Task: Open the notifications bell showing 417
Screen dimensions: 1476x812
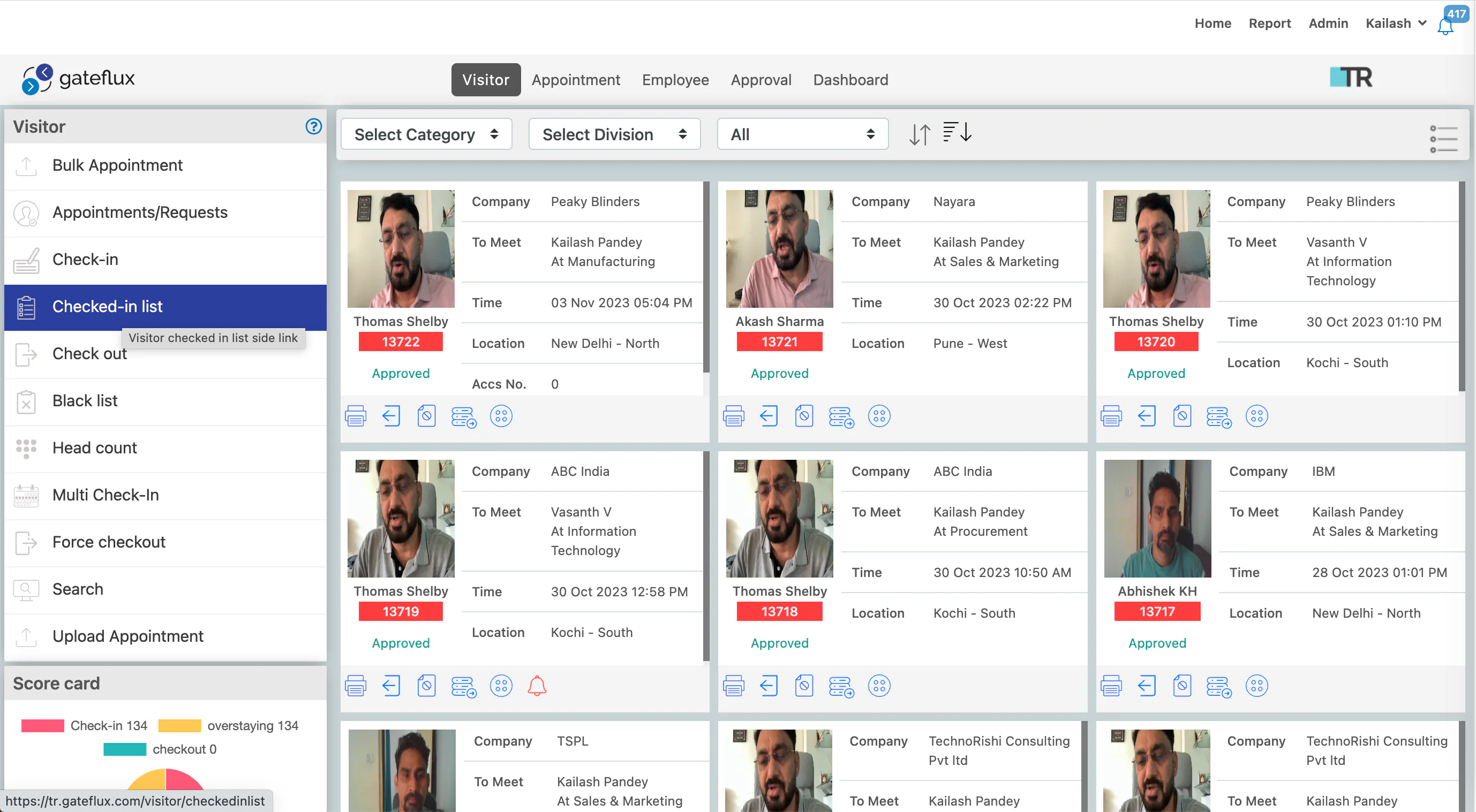Action: click(x=1445, y=26)
